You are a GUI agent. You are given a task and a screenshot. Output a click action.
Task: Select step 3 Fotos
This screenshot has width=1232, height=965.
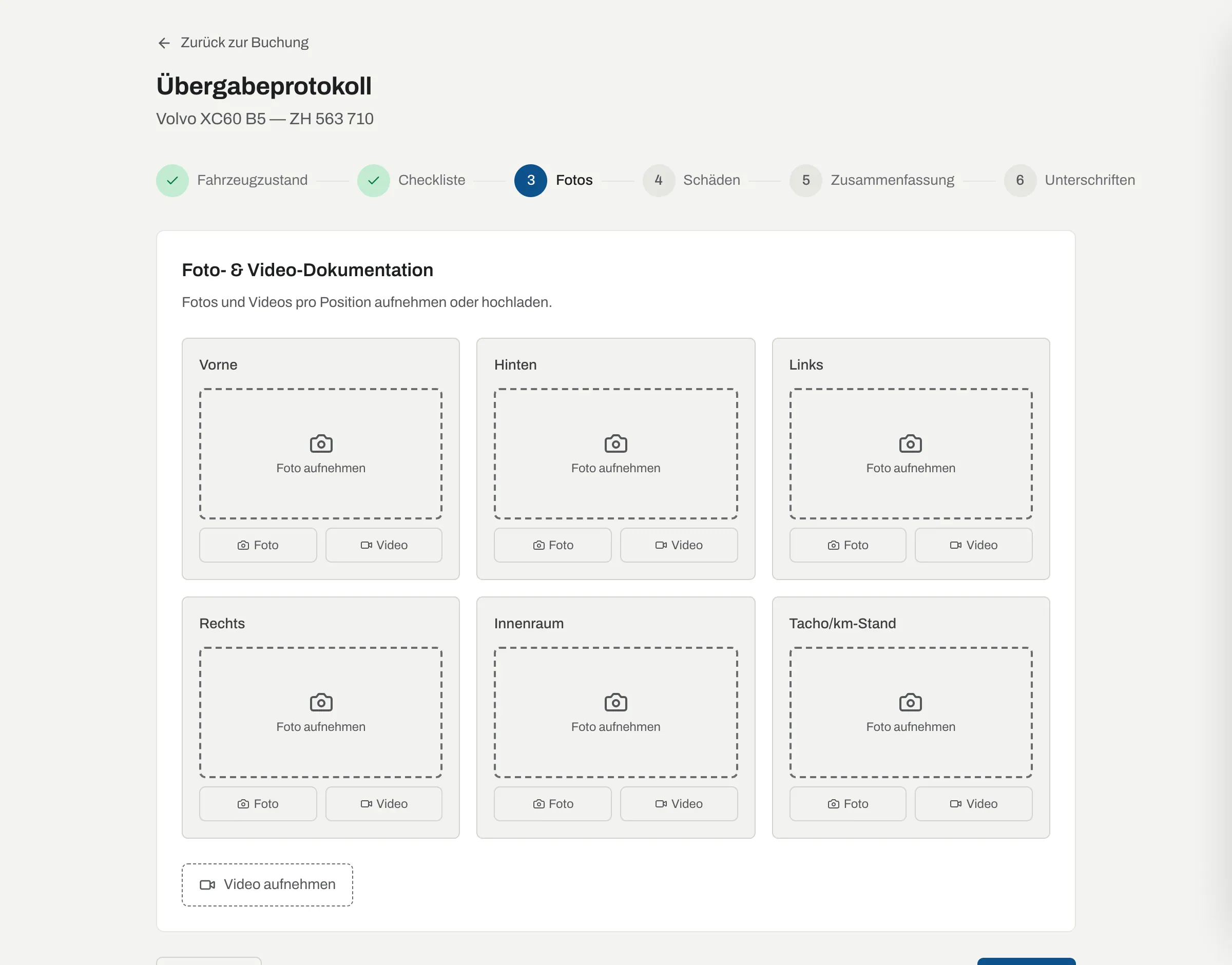[553, 180]
